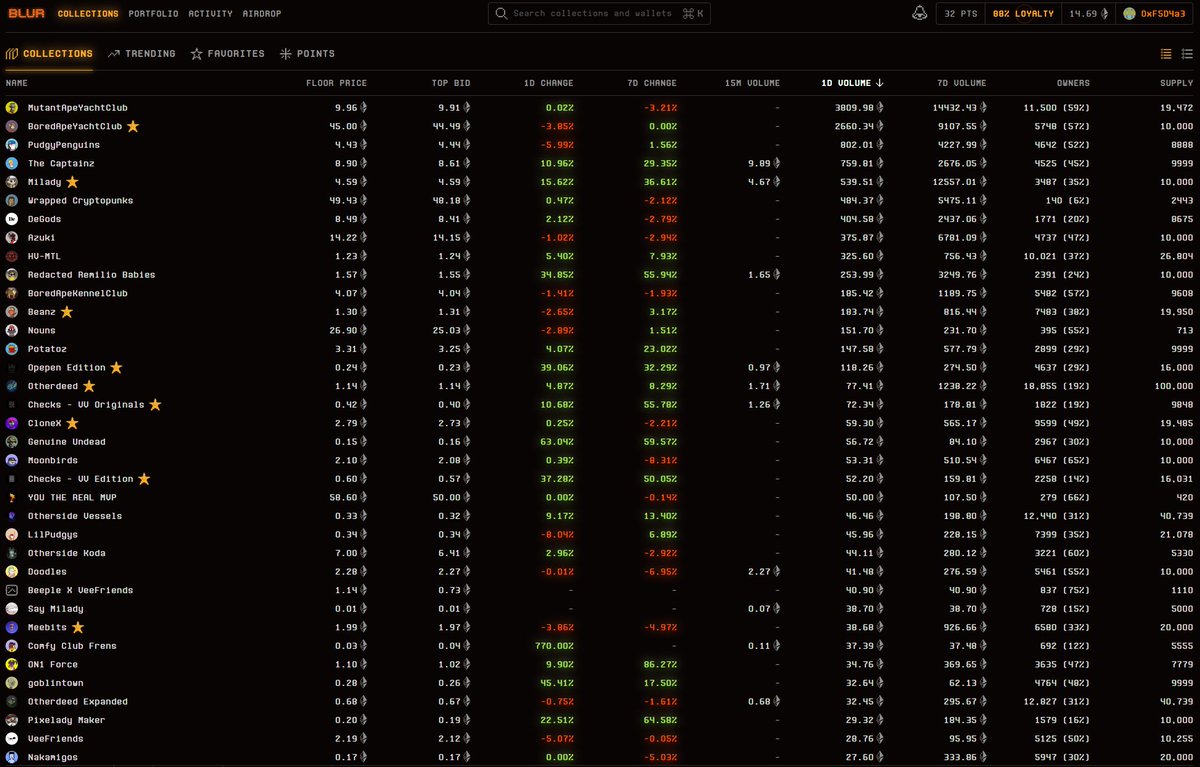Sort by the SUPPLY column header

(1176, 83)
